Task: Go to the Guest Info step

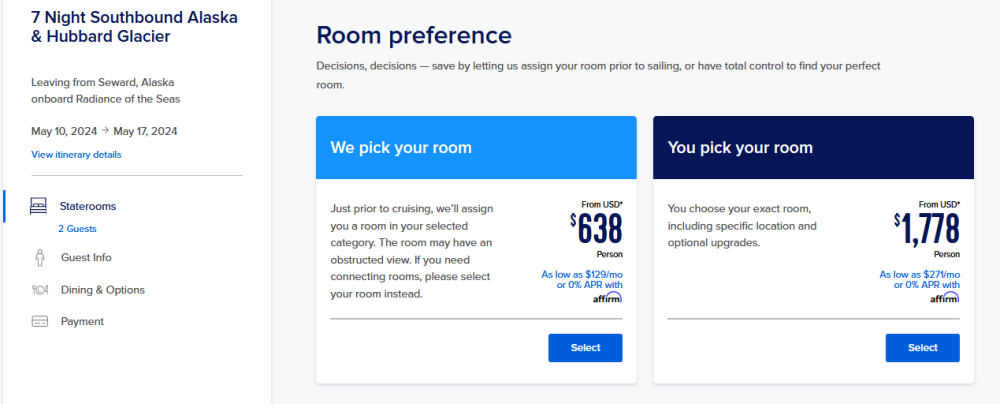Action: coord(86,258)
